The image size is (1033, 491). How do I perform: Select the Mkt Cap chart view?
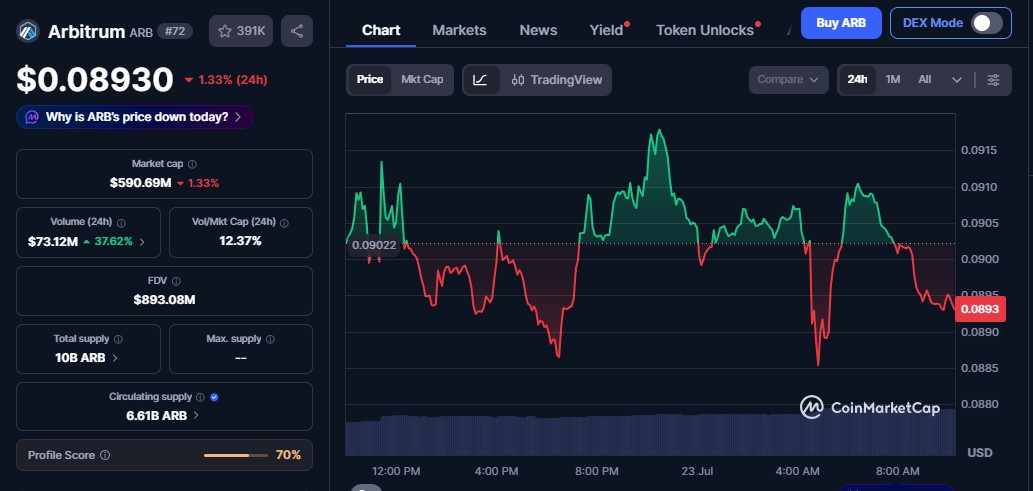click(422, 80)
